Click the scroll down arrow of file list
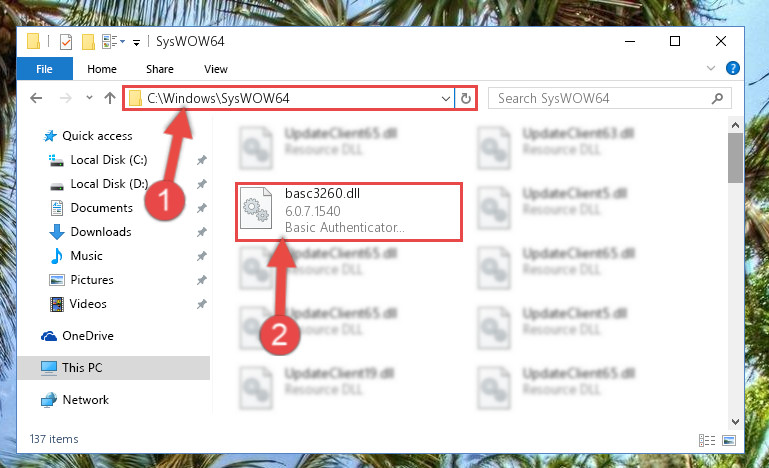Viewport: 769px width, 468px height. pos(735,421)
